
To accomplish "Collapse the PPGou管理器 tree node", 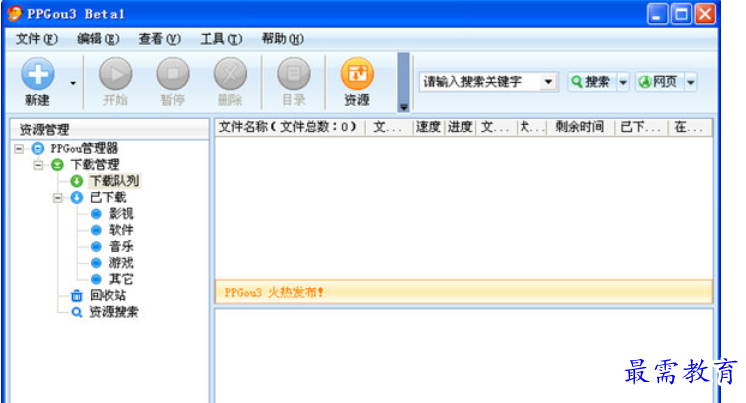I will point(19,149).
